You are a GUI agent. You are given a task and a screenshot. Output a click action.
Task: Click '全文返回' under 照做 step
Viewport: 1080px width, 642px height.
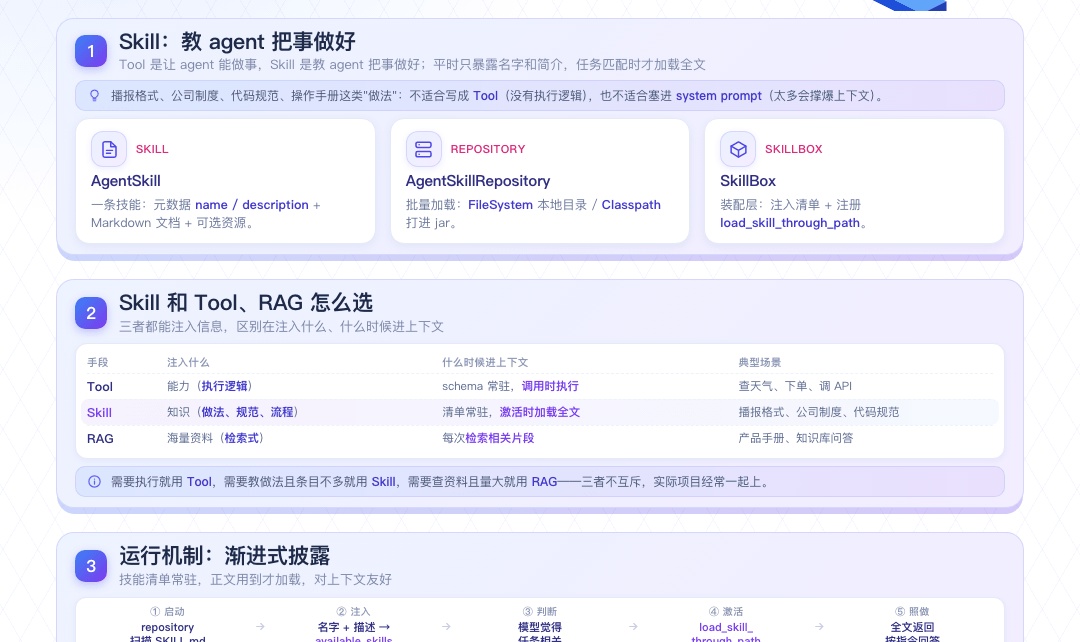point(912,628)
